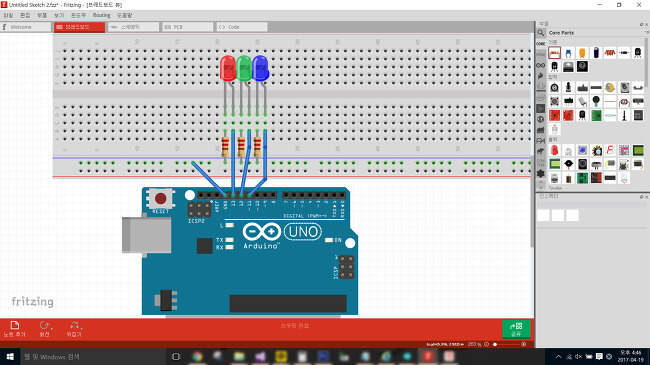Open the Arduino parts bin infinity icon
The height and width of the screenshot is (365, 650).
click(541, 65)
